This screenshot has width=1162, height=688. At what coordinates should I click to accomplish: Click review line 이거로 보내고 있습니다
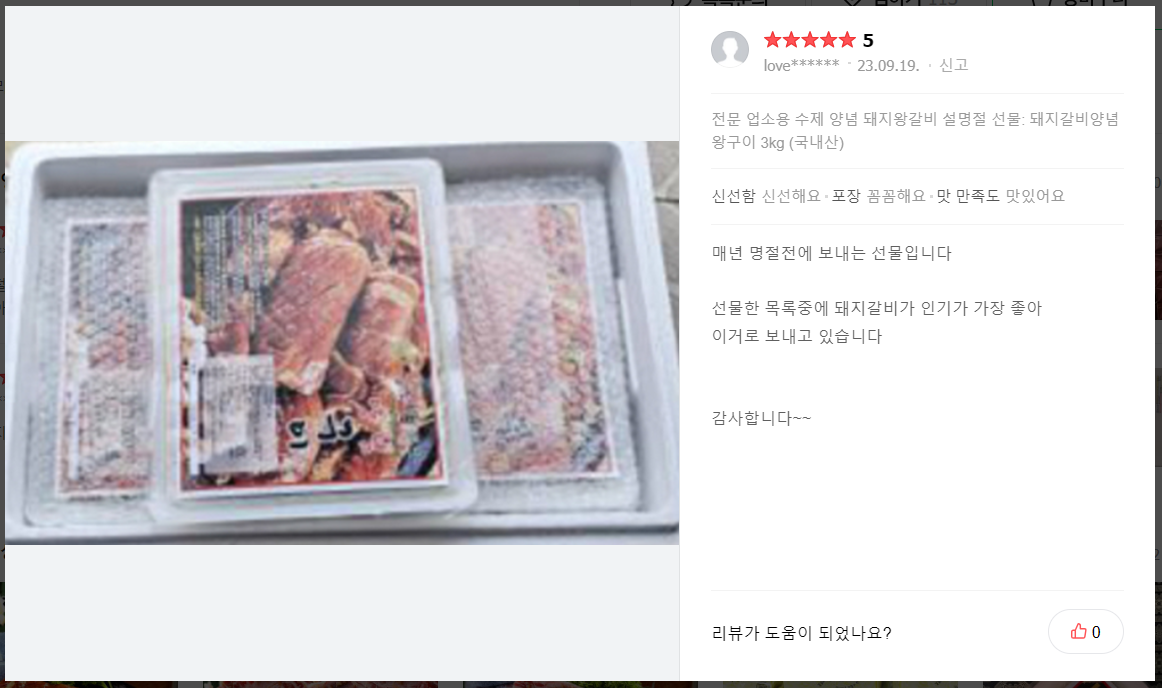(x=797, y=336)
